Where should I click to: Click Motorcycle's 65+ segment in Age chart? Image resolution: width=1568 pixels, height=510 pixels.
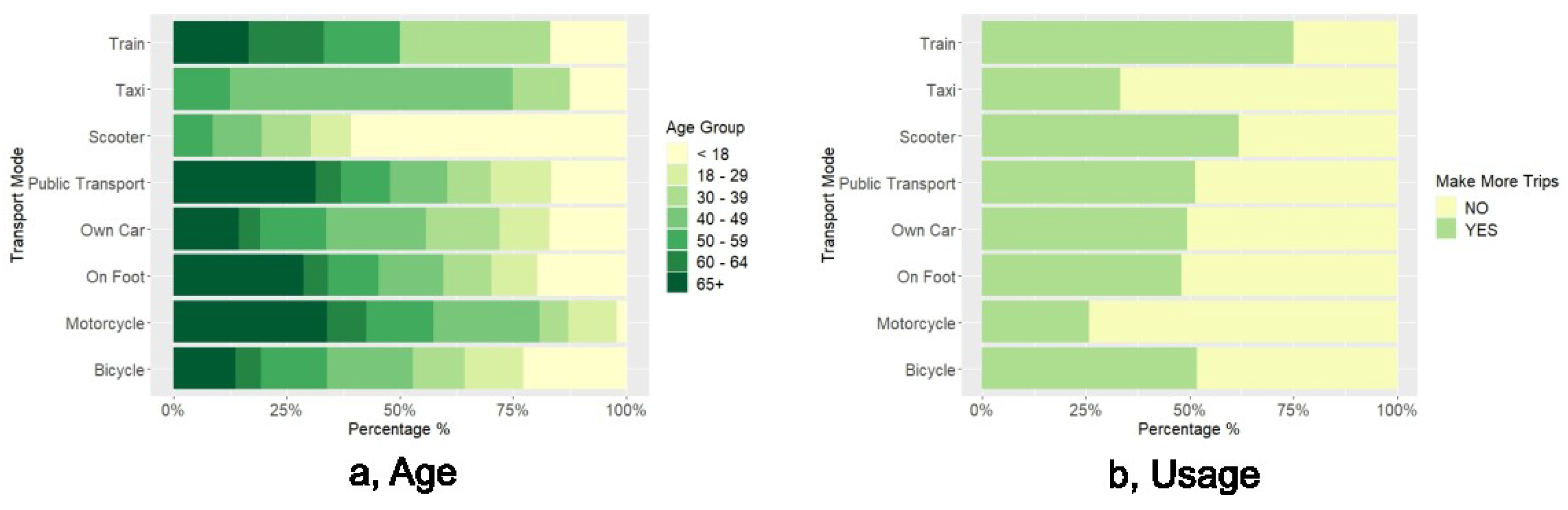250,323
